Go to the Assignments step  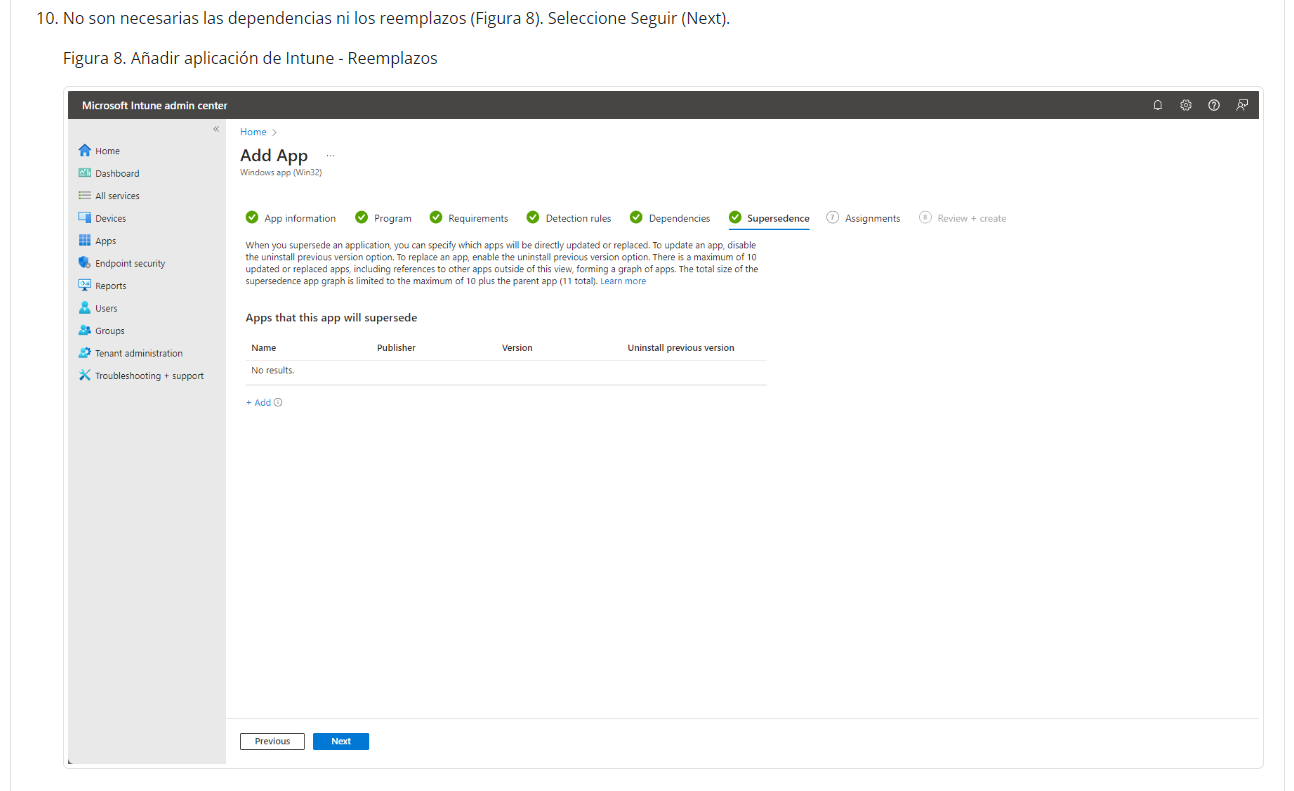coord(863,218)
